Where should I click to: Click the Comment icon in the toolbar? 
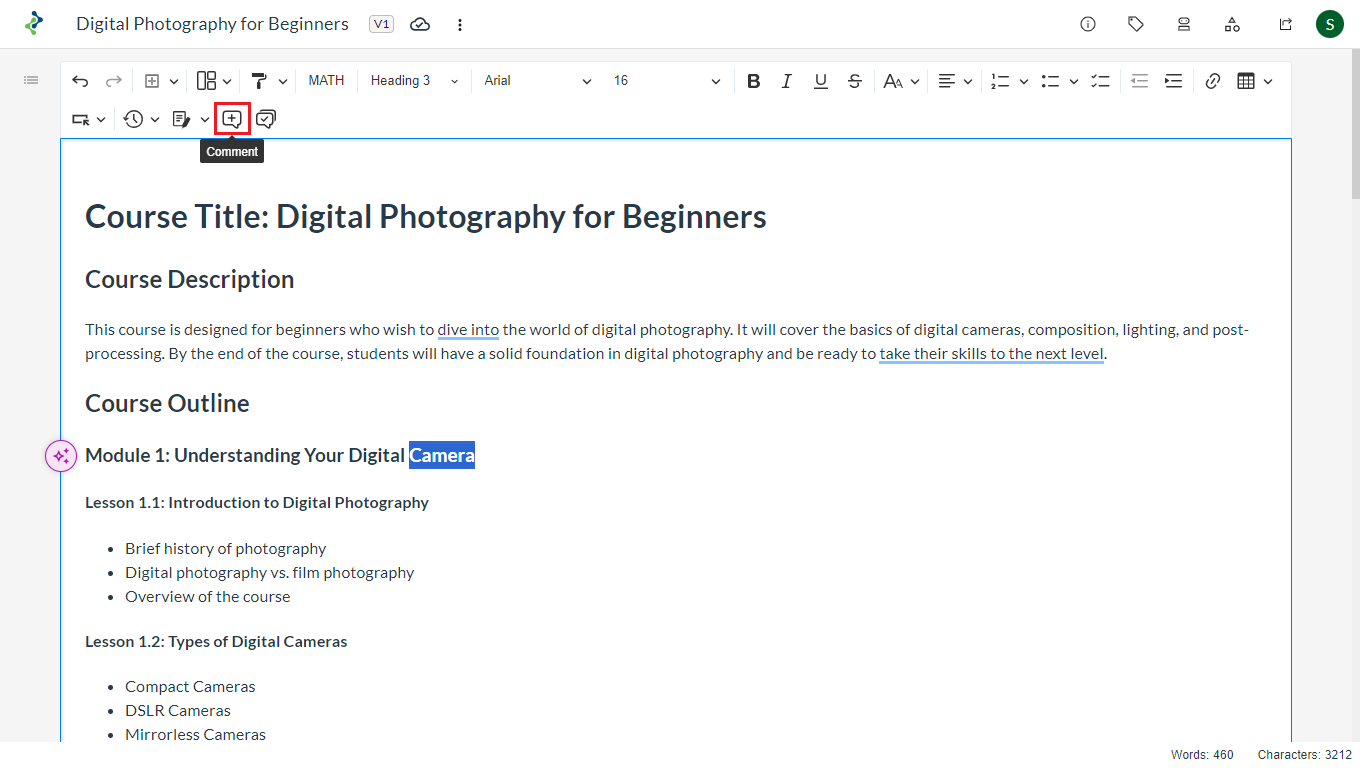click(232, 119)
